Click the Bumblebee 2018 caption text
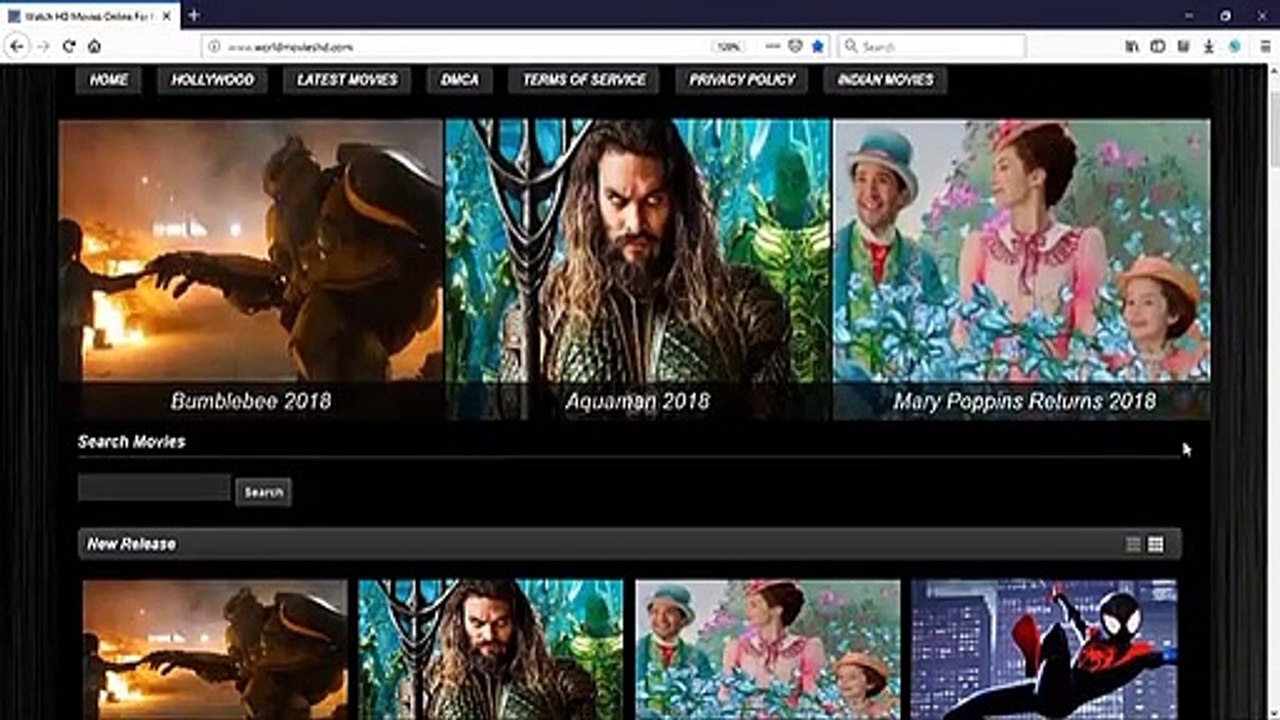This screenshot has height=720, width=1280. [x=251, y=402]
